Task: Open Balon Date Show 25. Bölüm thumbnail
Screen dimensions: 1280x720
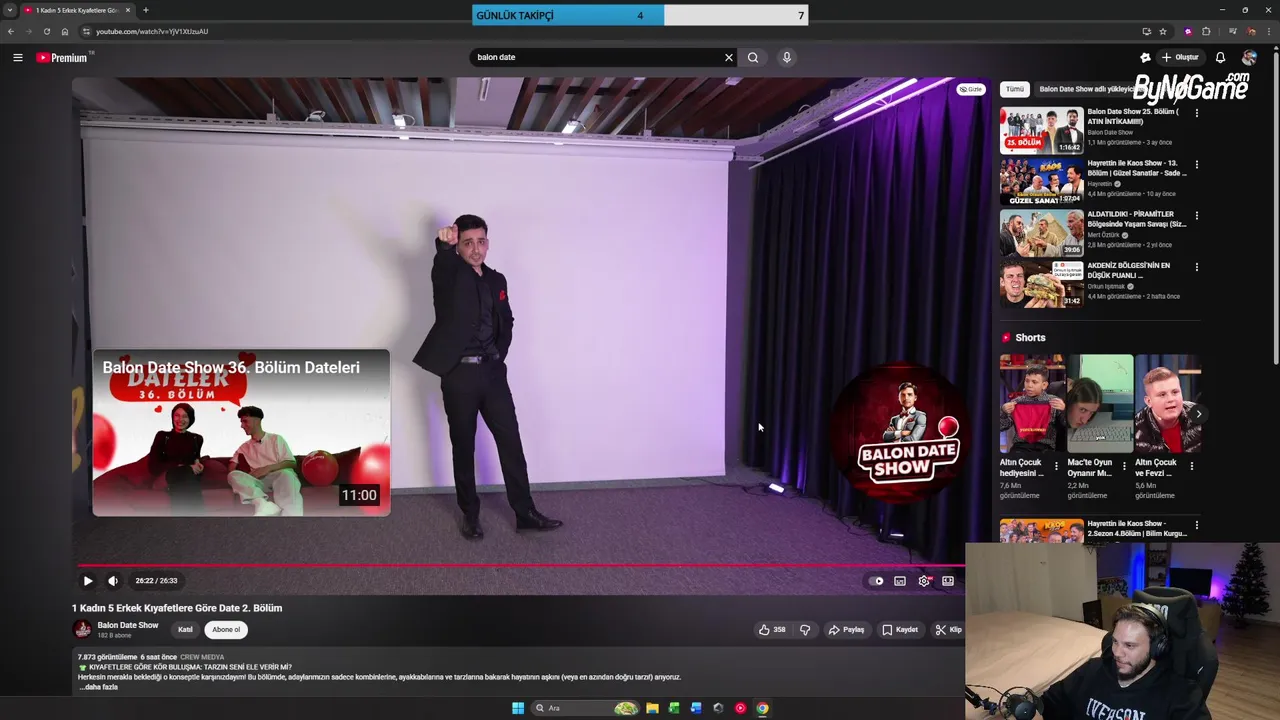Action: click(1041, 130)
